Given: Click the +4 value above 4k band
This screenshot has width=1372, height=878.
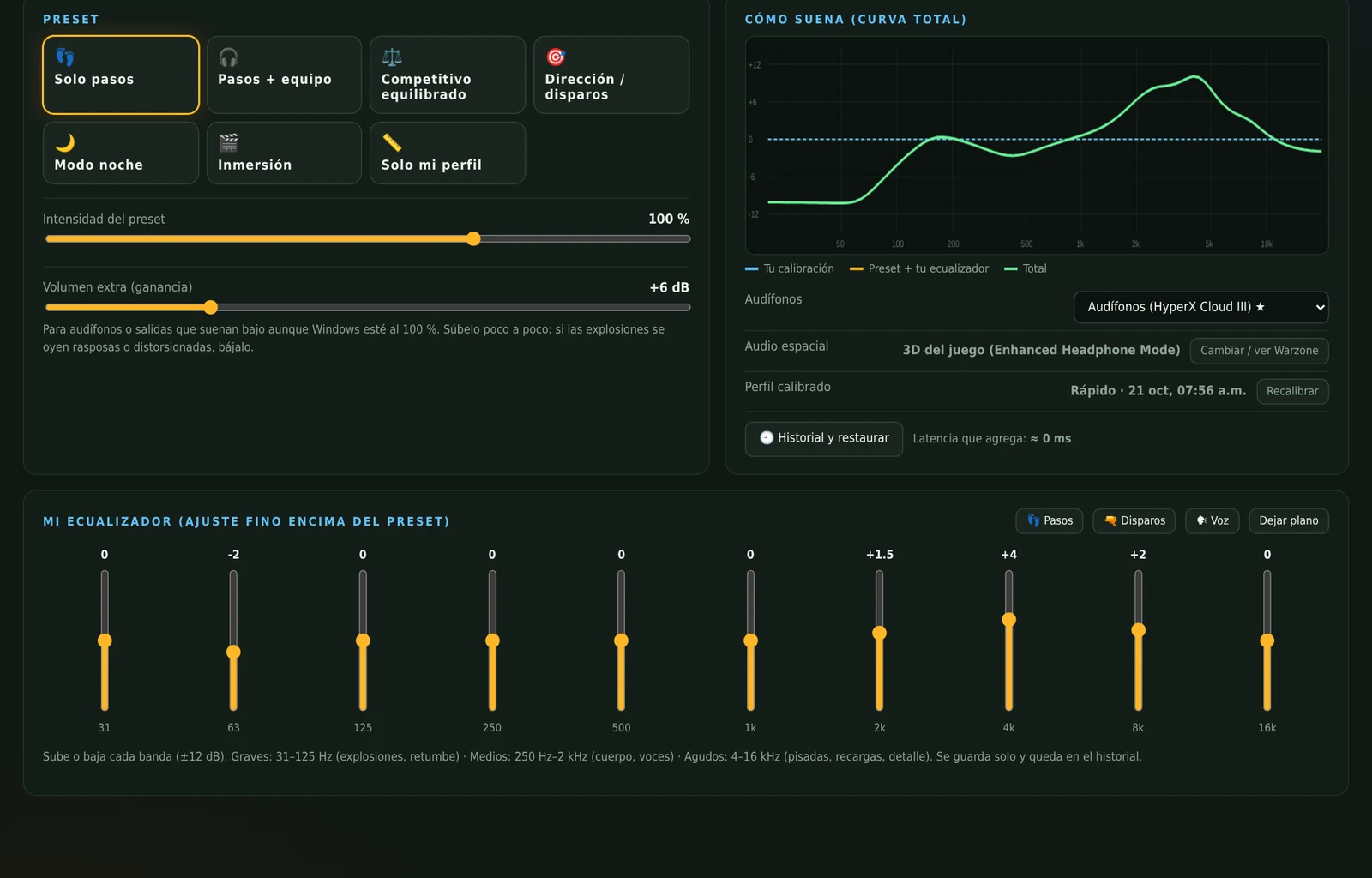Looking at the screenshot, I should pyautogui.click(x=1008, y=555).
